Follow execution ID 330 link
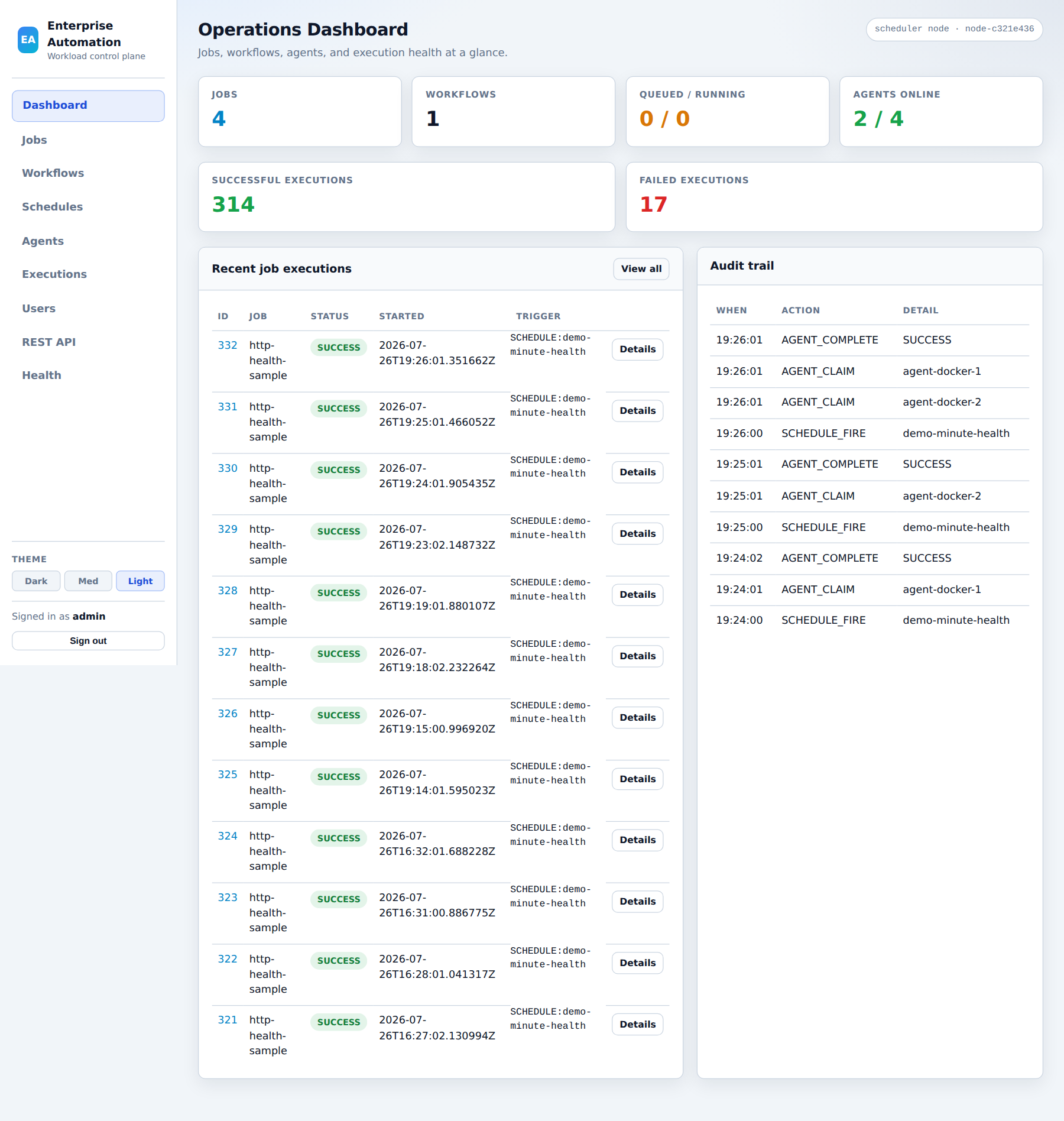Viewport: 1064px width, 1121px height. coord(228,468)
